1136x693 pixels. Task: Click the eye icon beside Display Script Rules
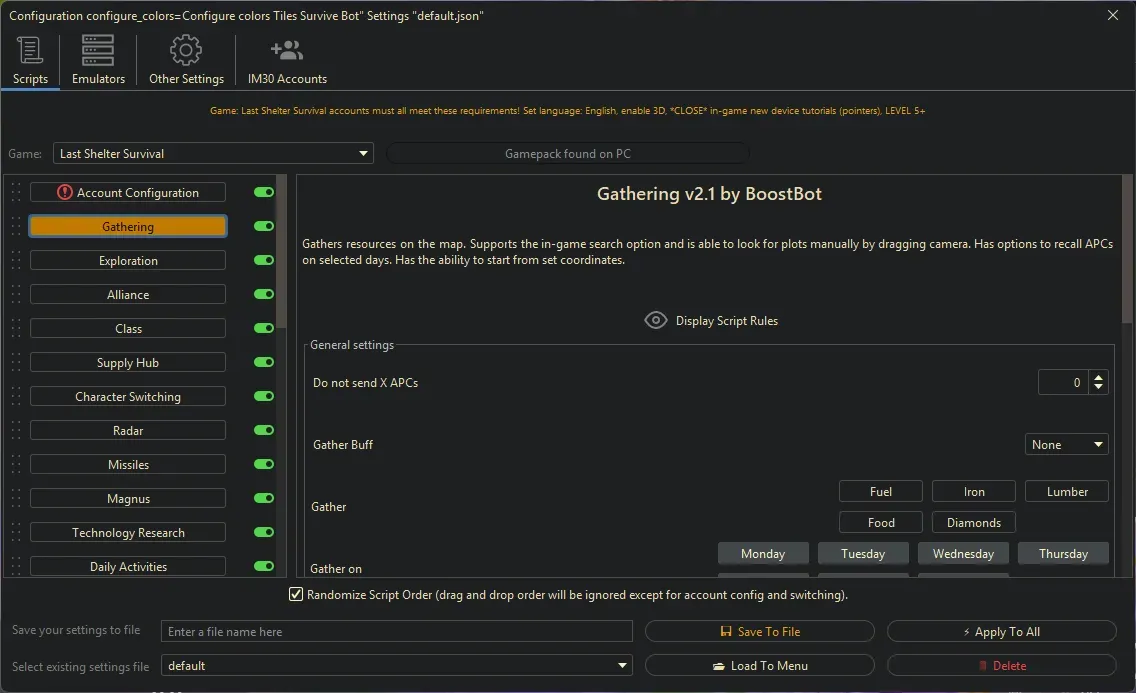point(656,320)
